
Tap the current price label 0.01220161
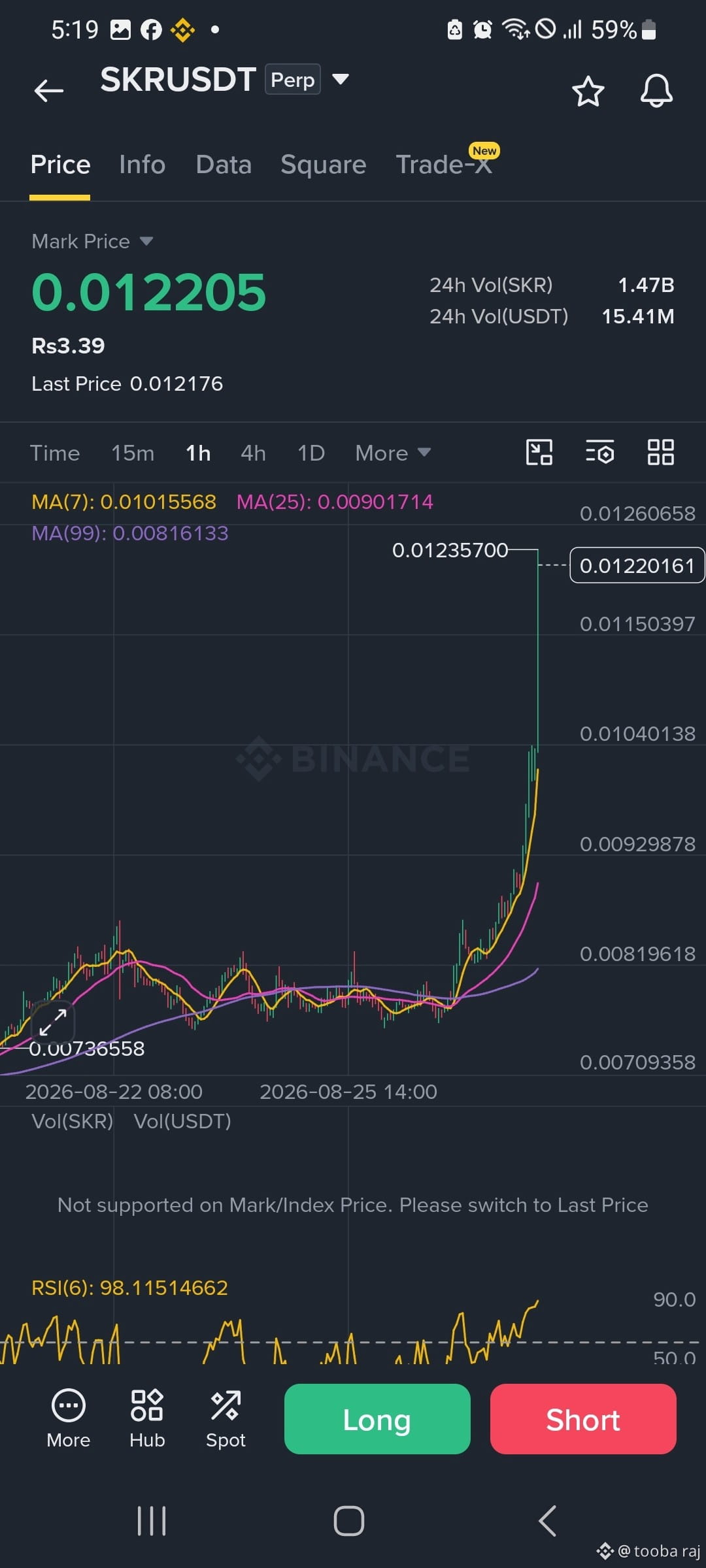[x=637, y=565]
